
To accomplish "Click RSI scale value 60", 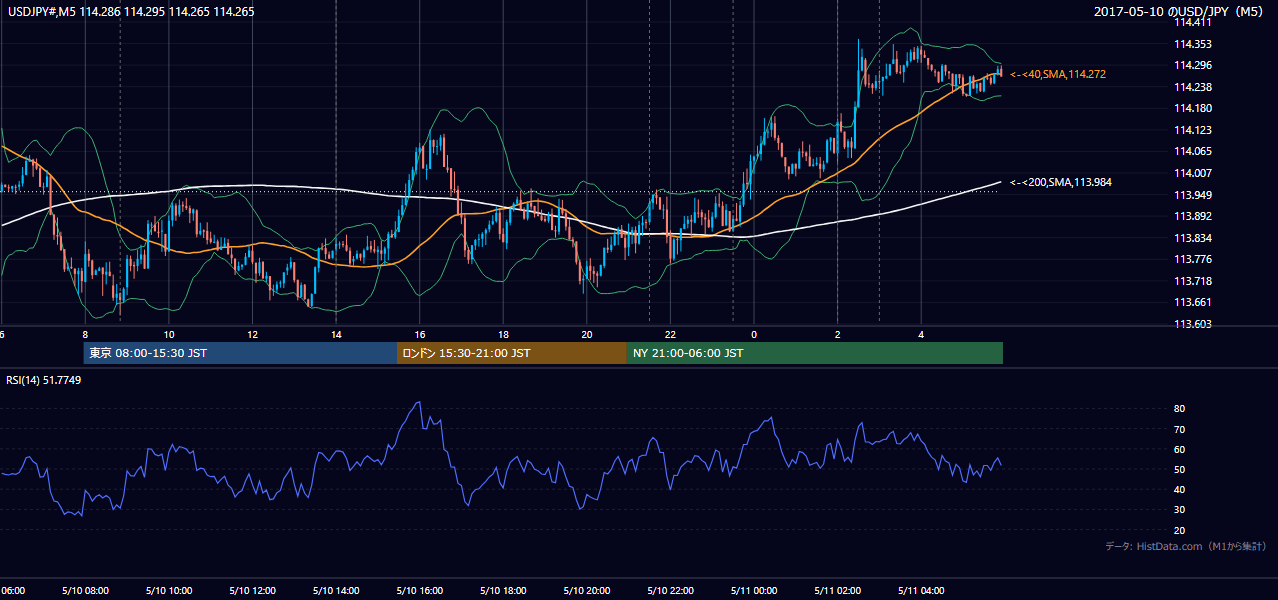I will [x=1180, y=449].
